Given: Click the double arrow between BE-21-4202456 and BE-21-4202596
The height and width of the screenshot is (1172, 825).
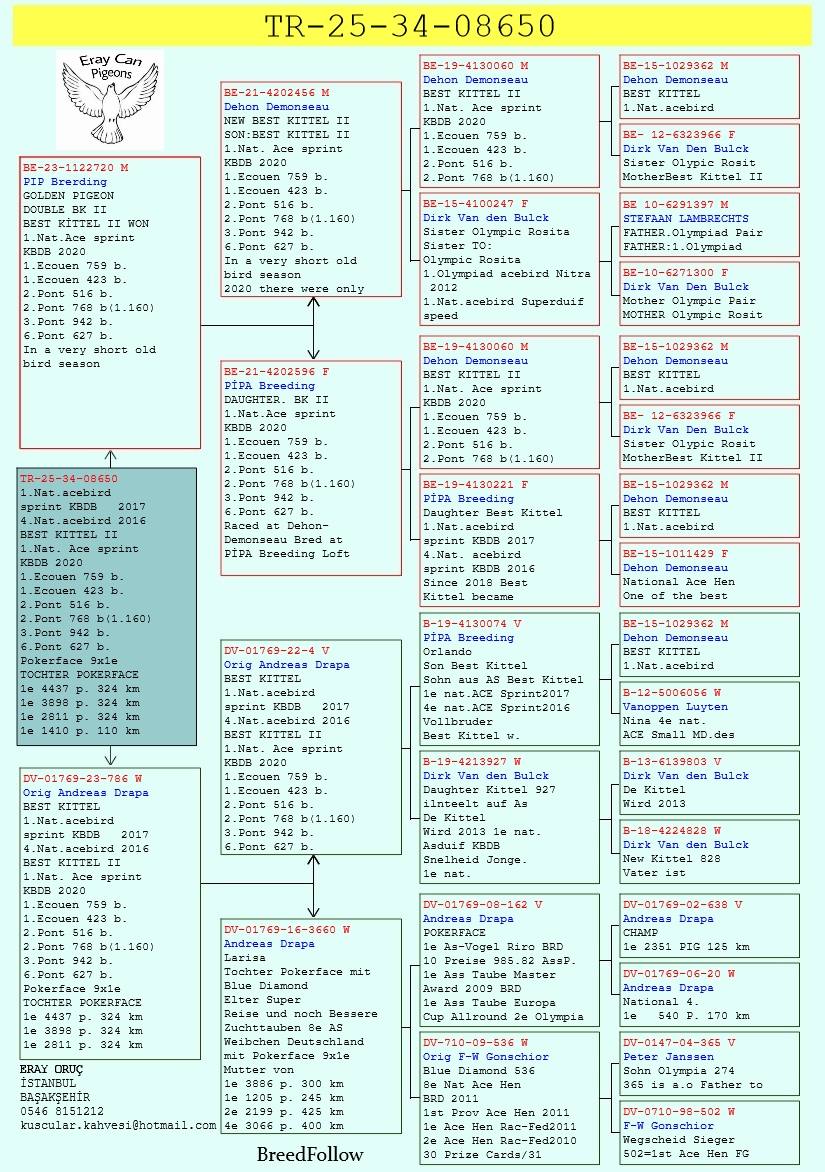Looking at the screenshot, I should (x=313, y=328).
